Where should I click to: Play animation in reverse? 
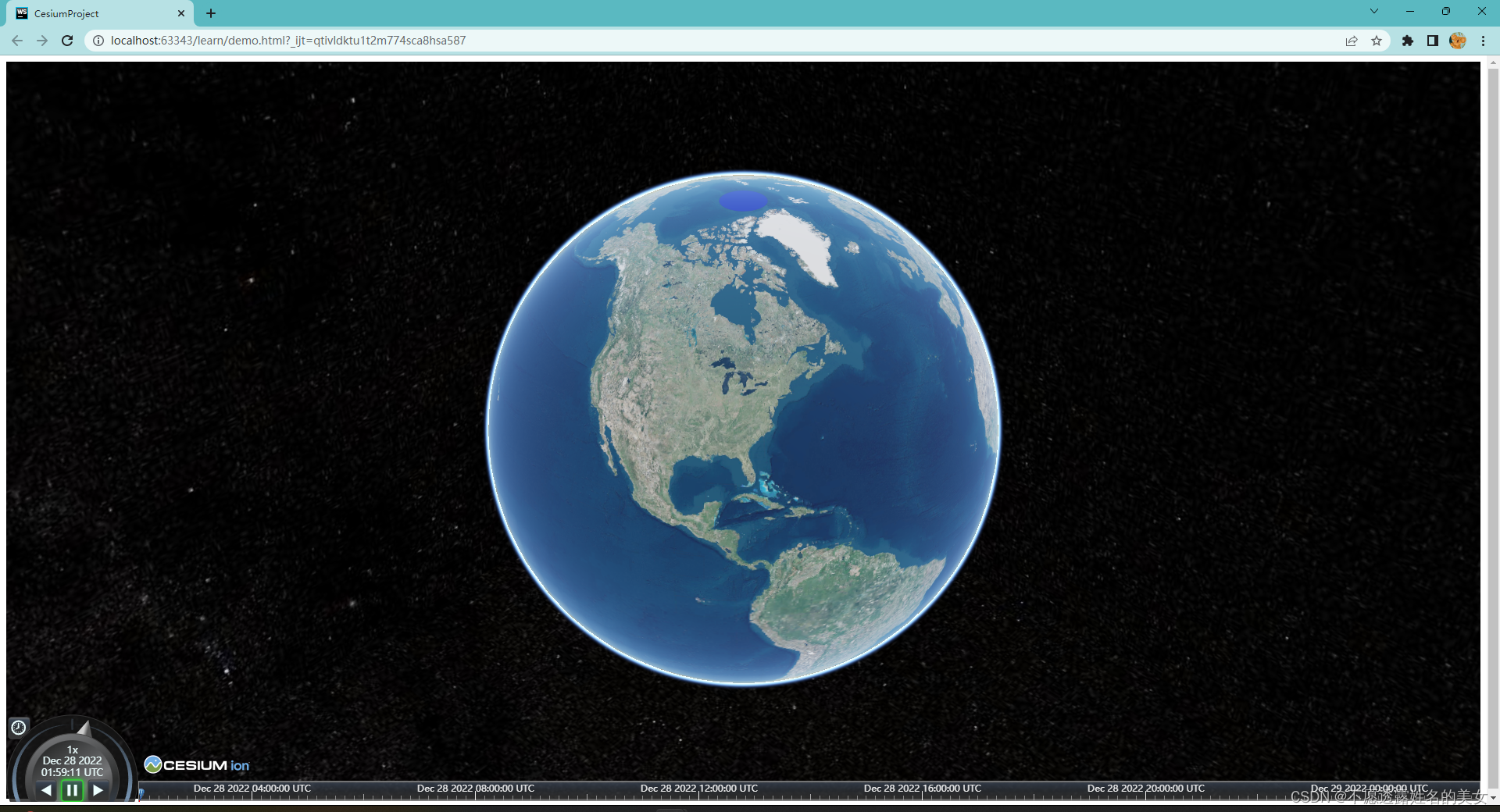click(47, 790)
